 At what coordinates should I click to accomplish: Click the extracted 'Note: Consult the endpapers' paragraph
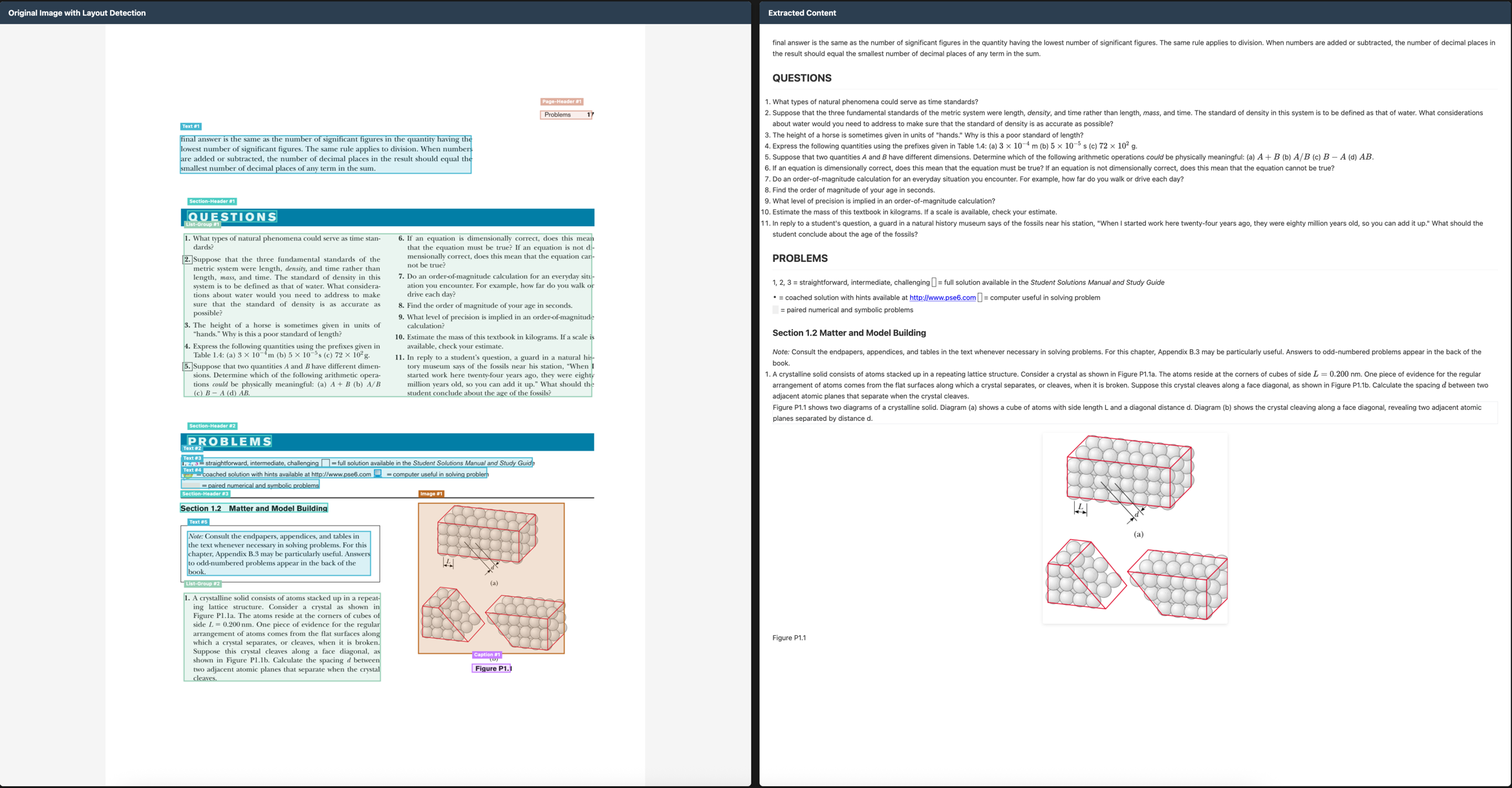(1127, 357)
